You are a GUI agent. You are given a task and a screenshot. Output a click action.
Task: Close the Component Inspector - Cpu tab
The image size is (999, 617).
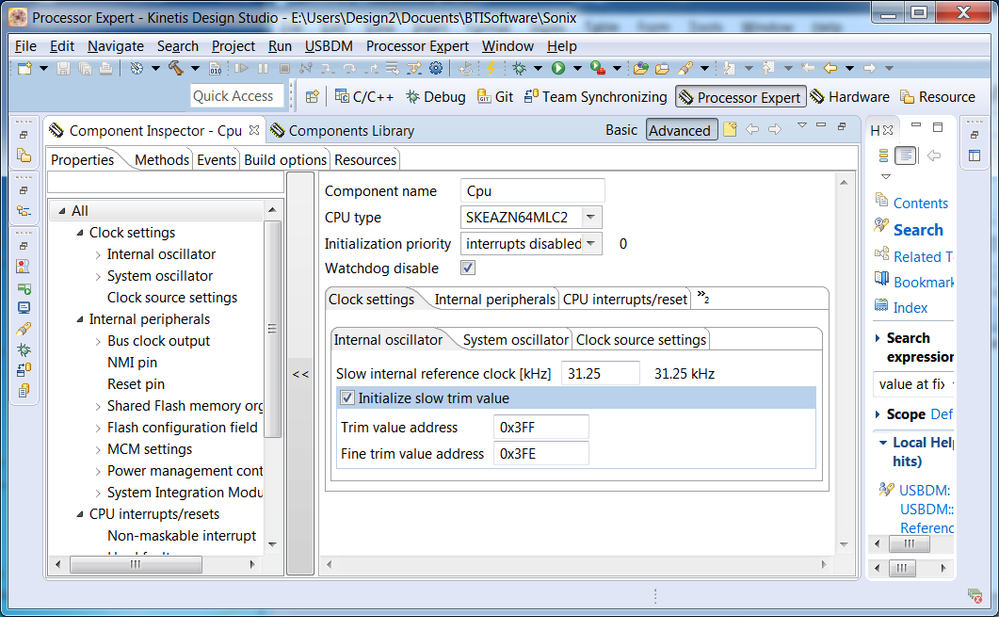(x=254, y=130)
